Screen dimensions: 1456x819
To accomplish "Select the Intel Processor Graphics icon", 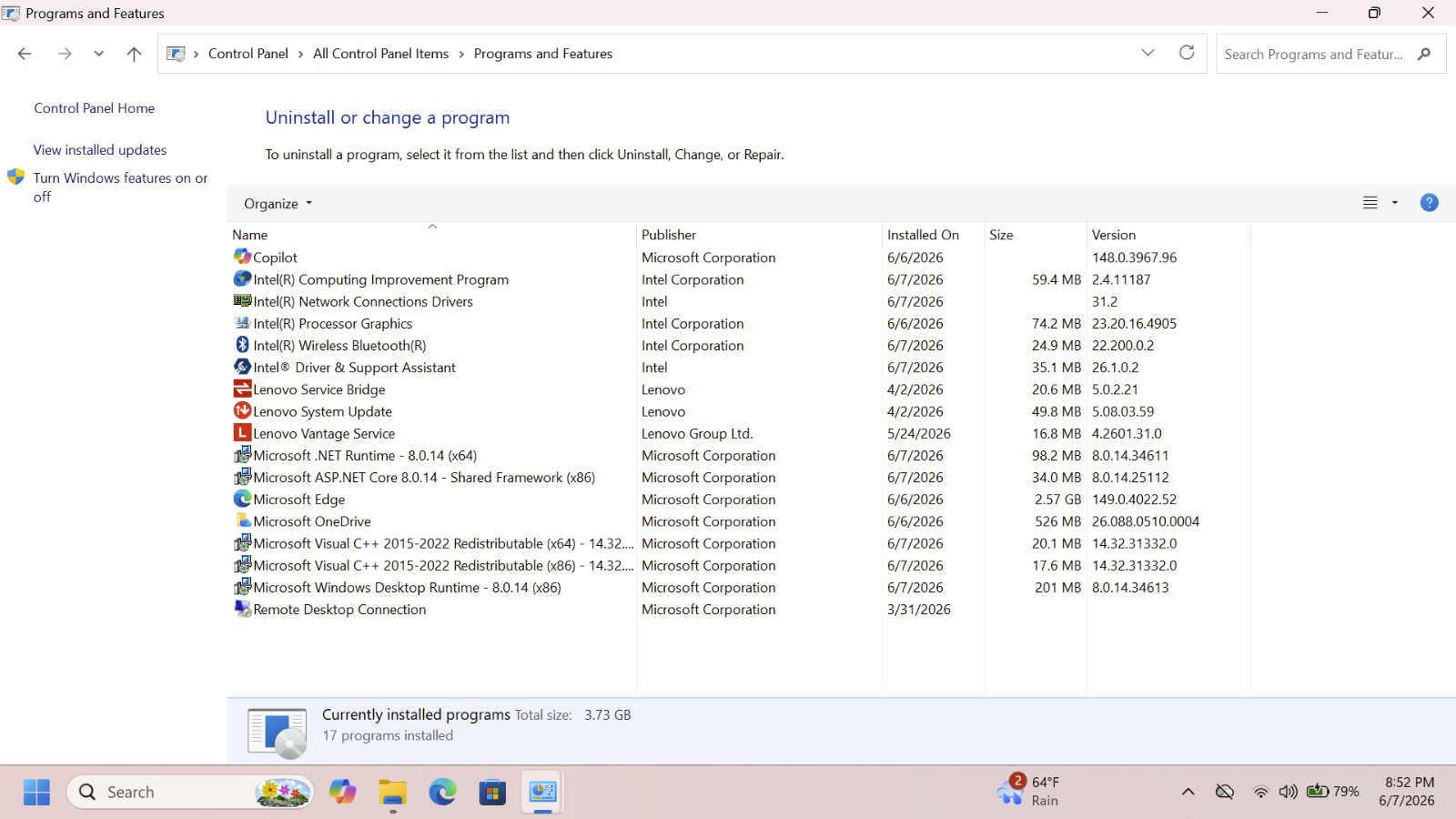I will click(242, 323).
